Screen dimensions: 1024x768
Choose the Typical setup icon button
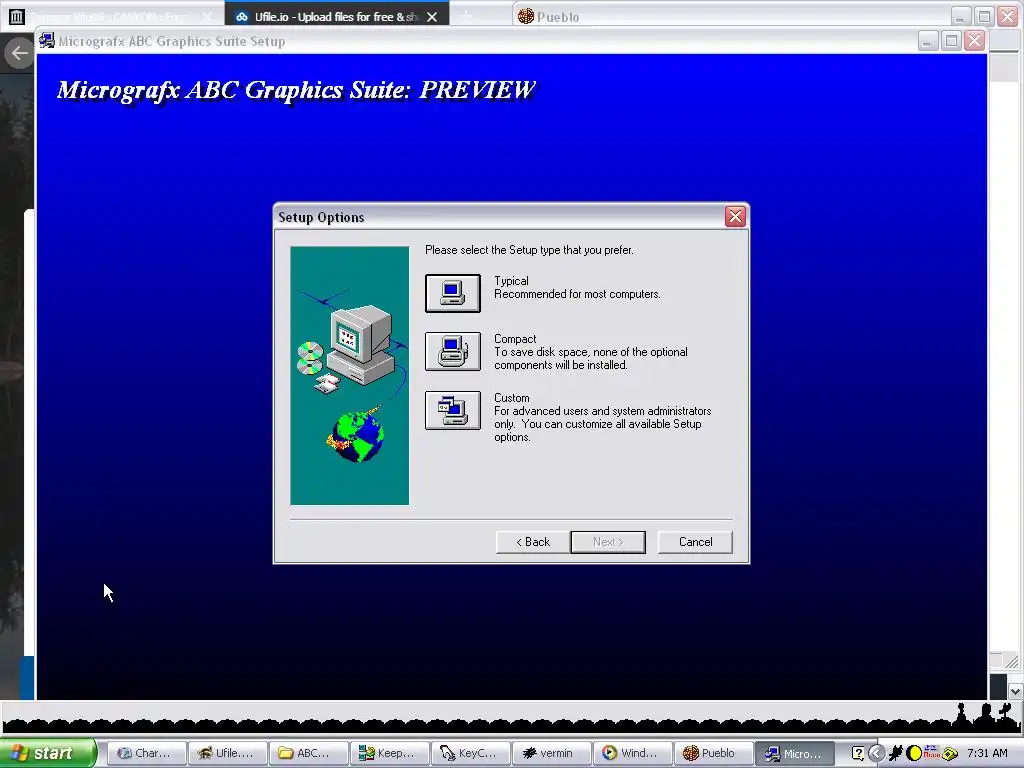click(x=453, y=293)
